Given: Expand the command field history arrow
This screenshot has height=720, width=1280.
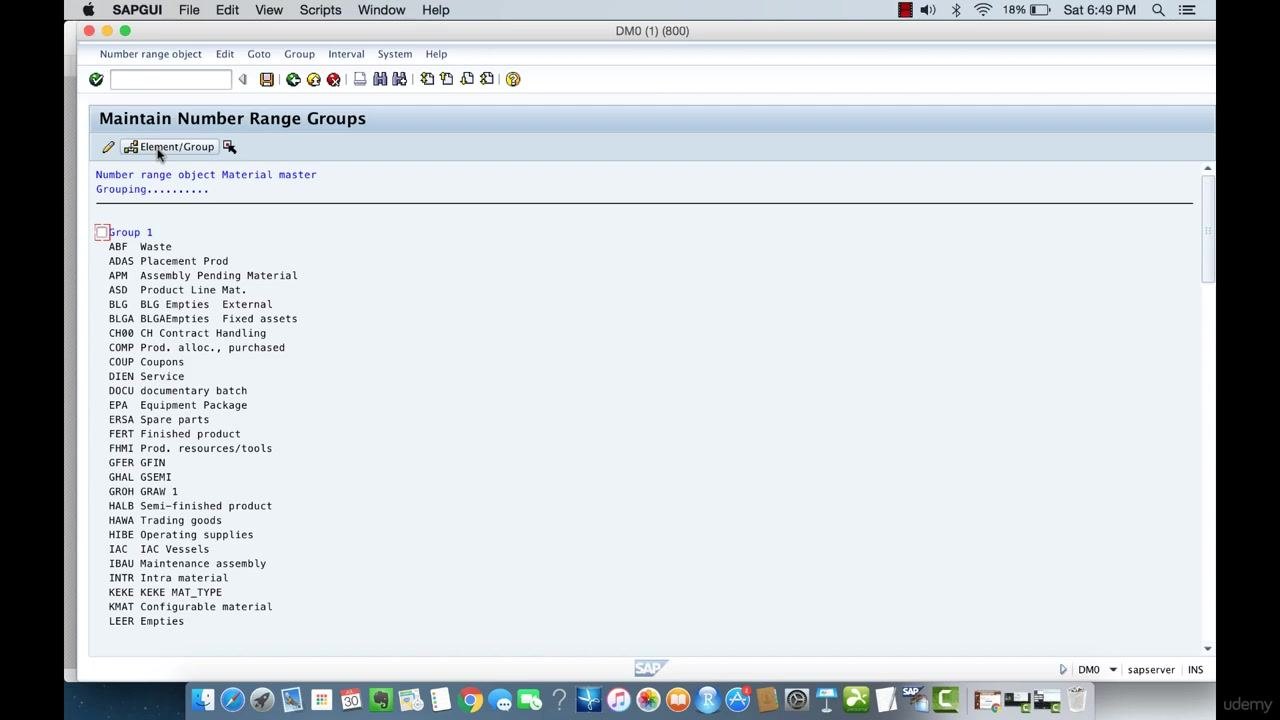Looking at the screenshot, I should point(242,79).
